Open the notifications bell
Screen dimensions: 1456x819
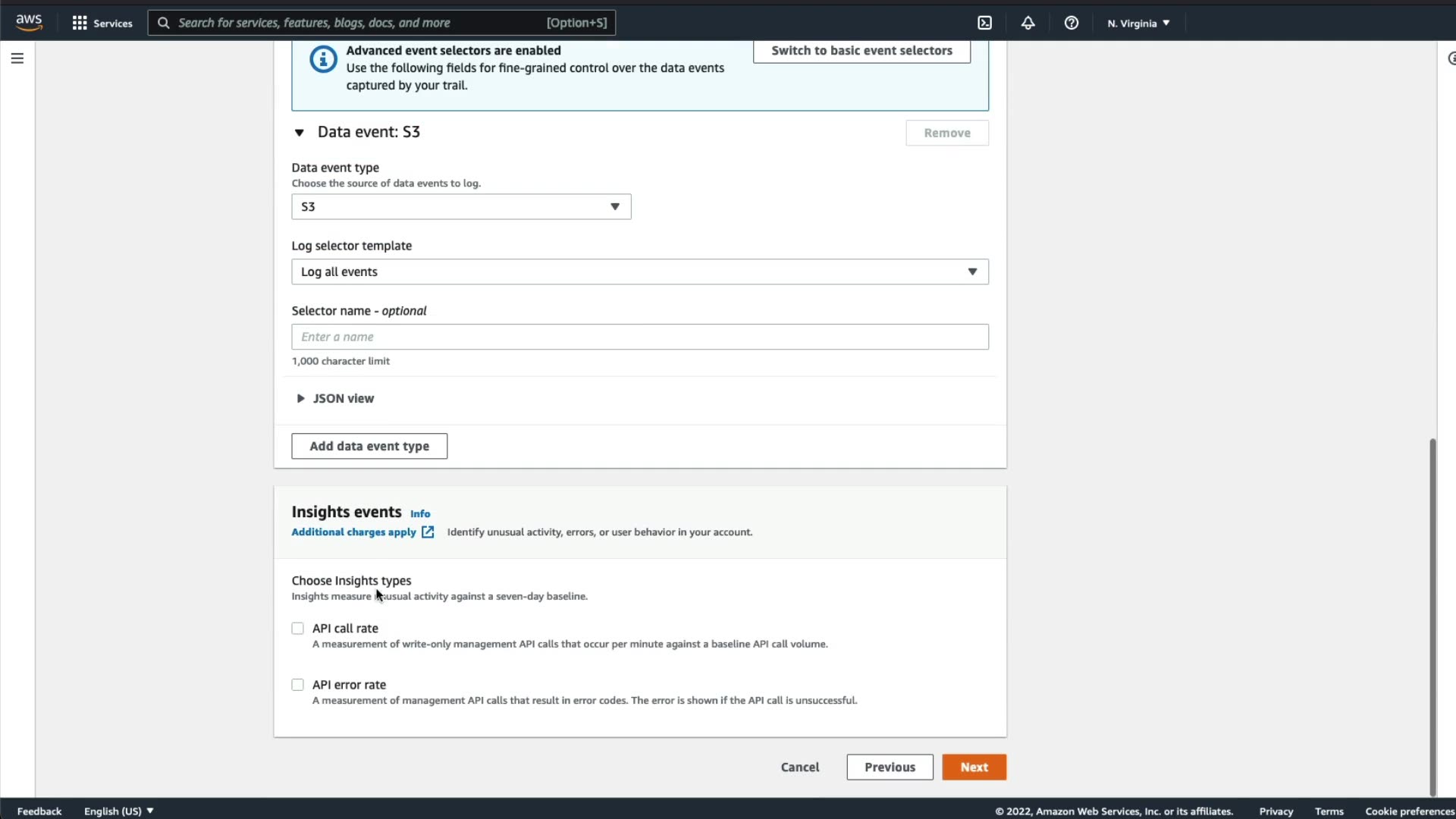[1028, 23]
